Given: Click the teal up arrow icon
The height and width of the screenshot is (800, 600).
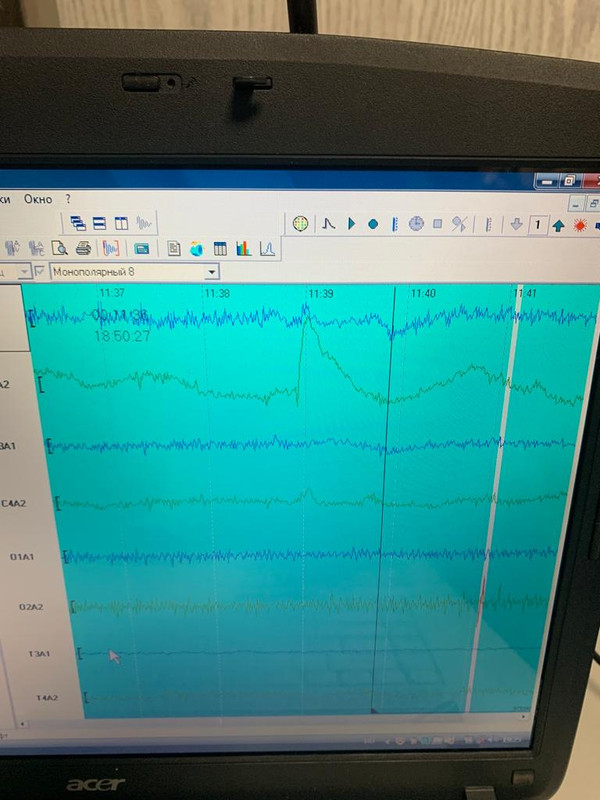Looking at the screenshot, I should pos(558,226).
